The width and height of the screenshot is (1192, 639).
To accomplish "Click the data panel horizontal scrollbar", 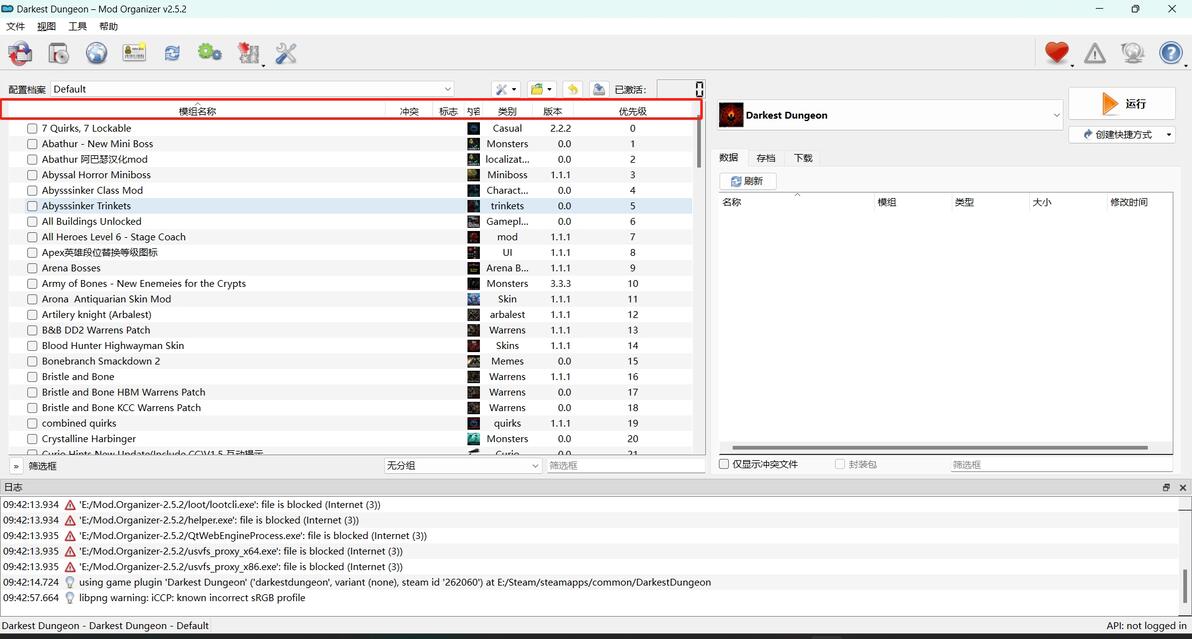I will [940, 448].
